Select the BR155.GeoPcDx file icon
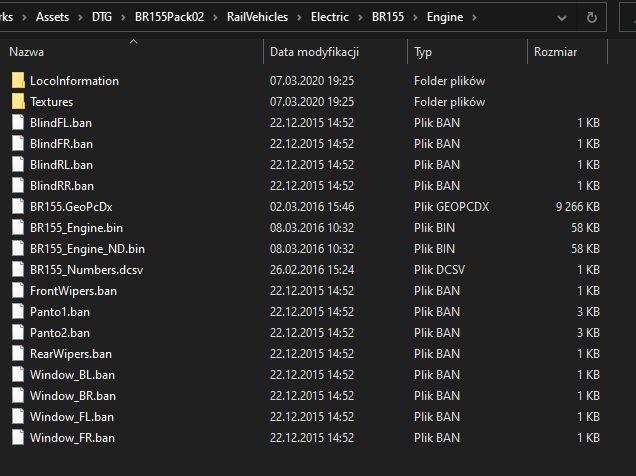The width and height of the screenshot is (636, 476). coord(17,207)
